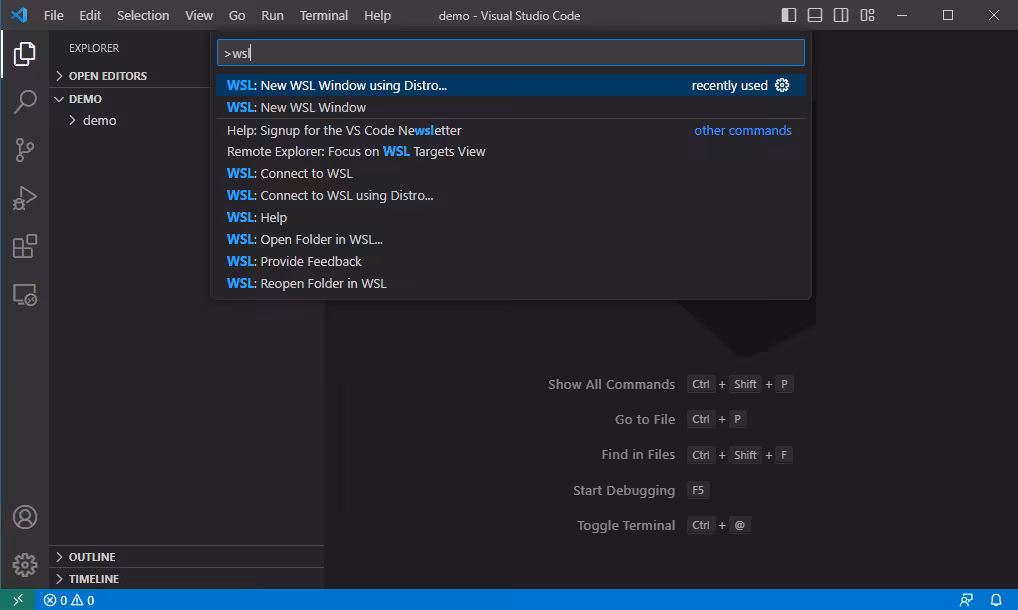Toggle primary side bar layout icon
1018x610 pixels.
789,15
